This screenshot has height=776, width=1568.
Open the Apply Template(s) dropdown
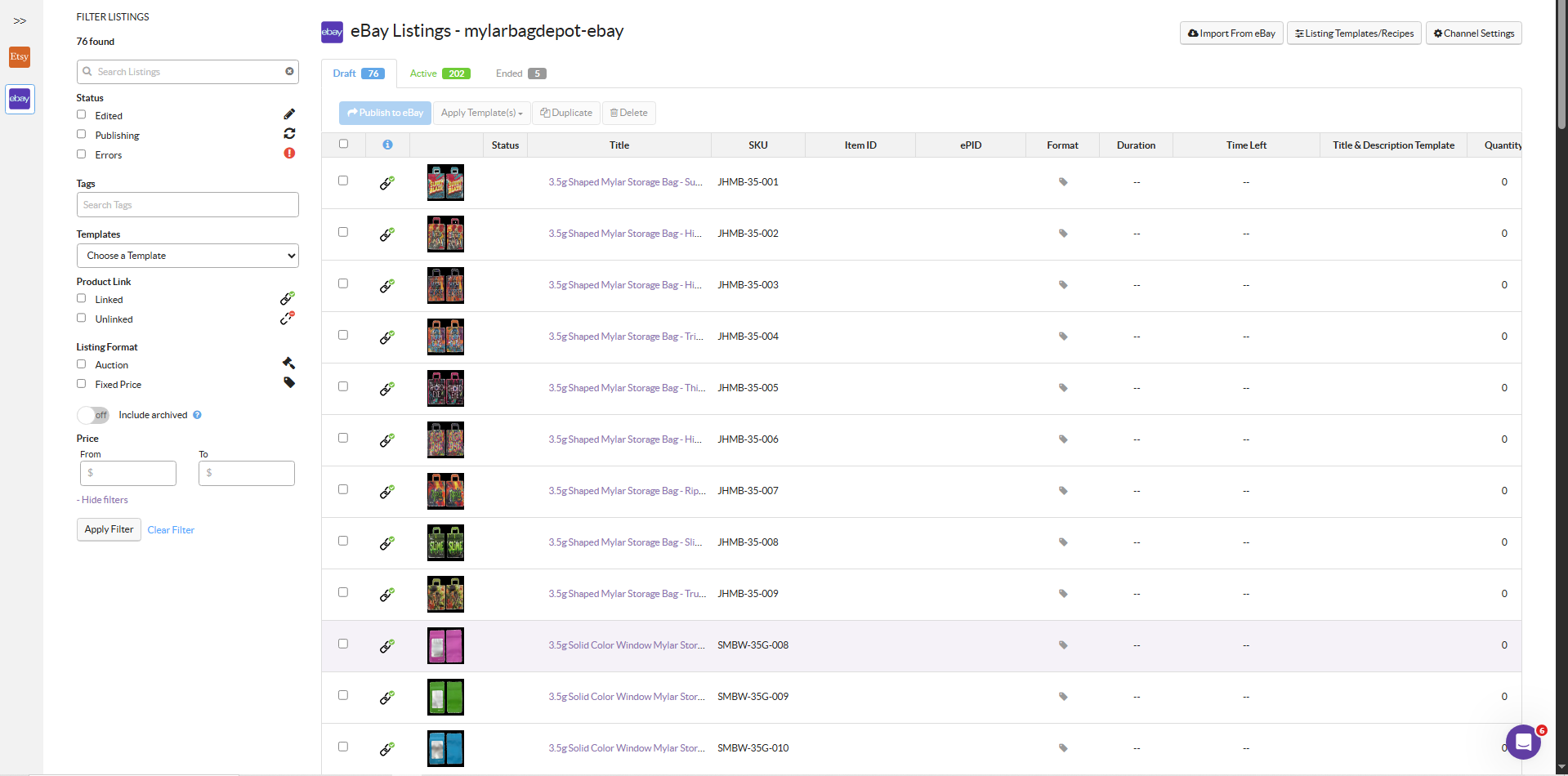coord(481,113)
